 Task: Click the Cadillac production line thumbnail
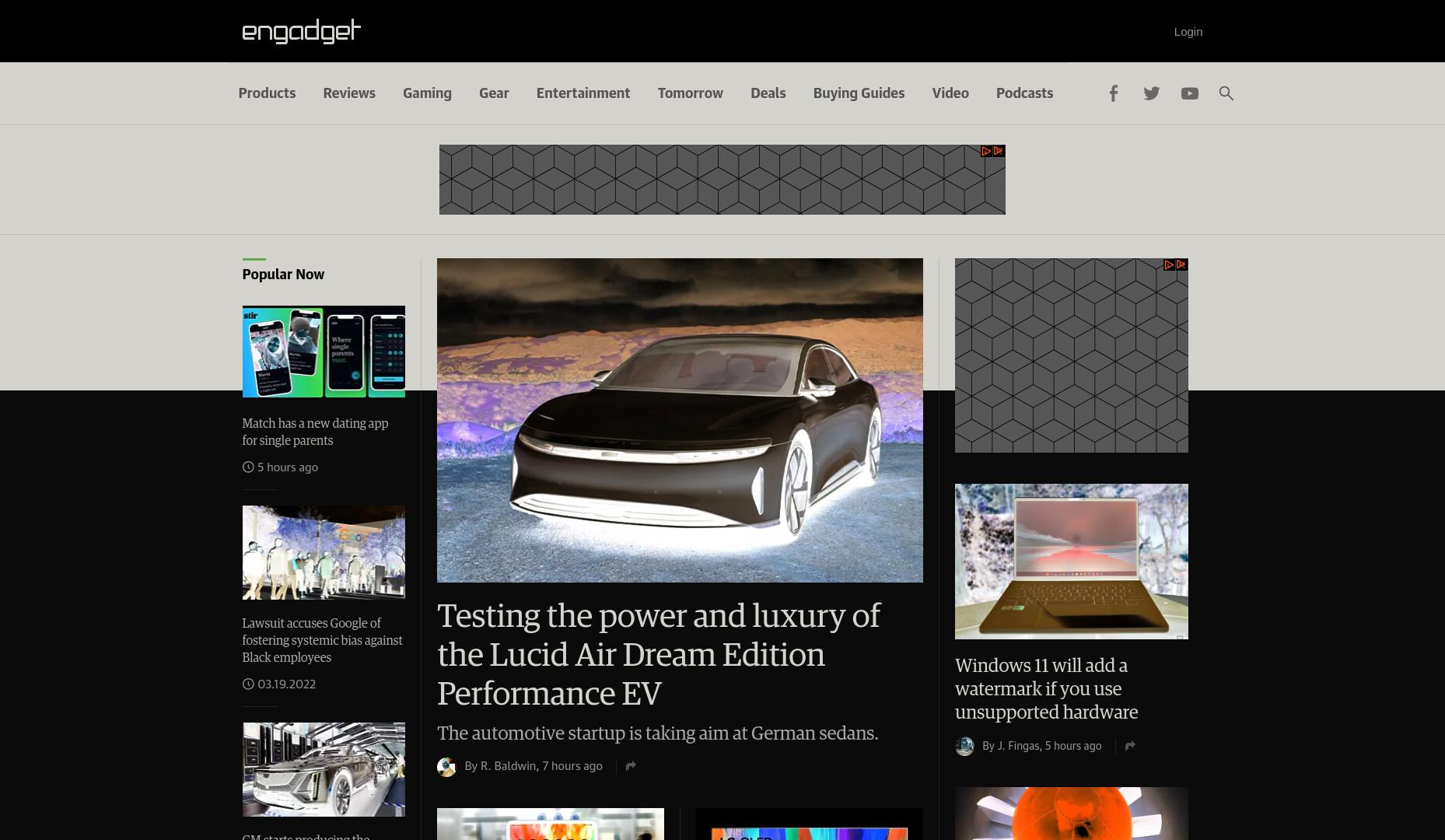point(324,769)
